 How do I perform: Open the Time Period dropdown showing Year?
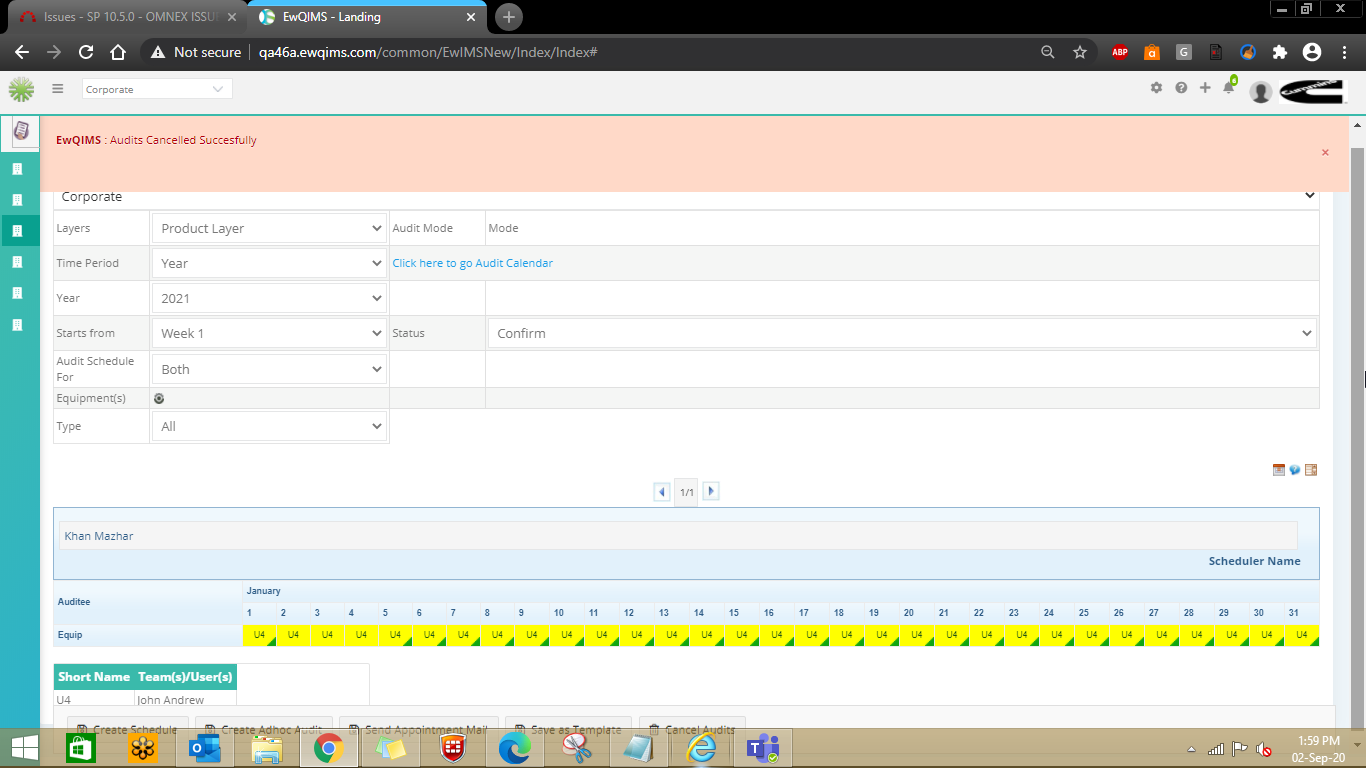(x=270, y=263)
